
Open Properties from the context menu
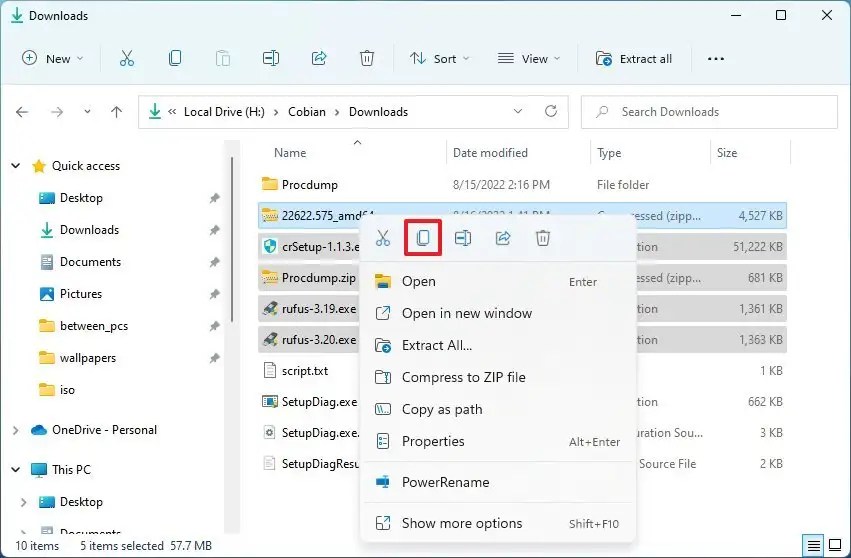pyautogui.click(x=498, y=441)
